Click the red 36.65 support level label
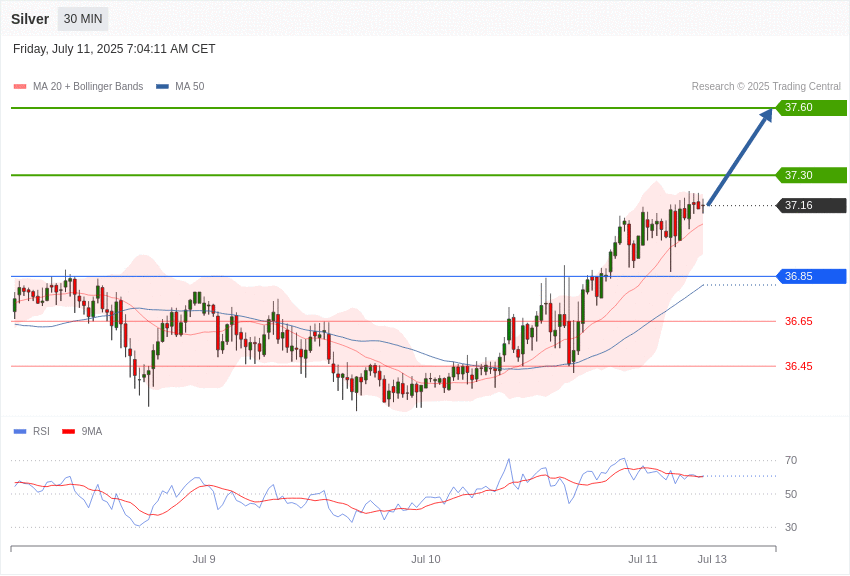850x576 pixels. (799, 321)
